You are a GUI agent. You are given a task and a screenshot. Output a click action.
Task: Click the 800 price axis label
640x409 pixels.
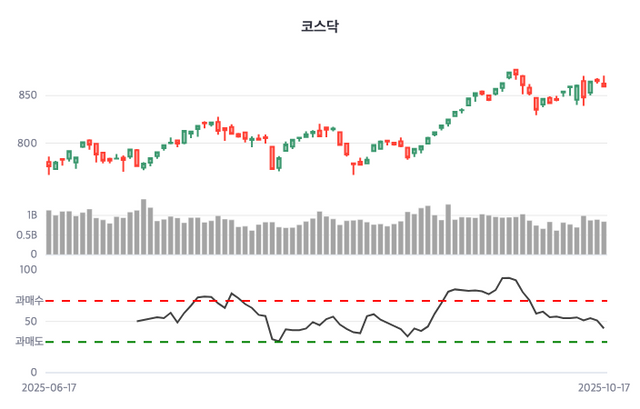26,143
